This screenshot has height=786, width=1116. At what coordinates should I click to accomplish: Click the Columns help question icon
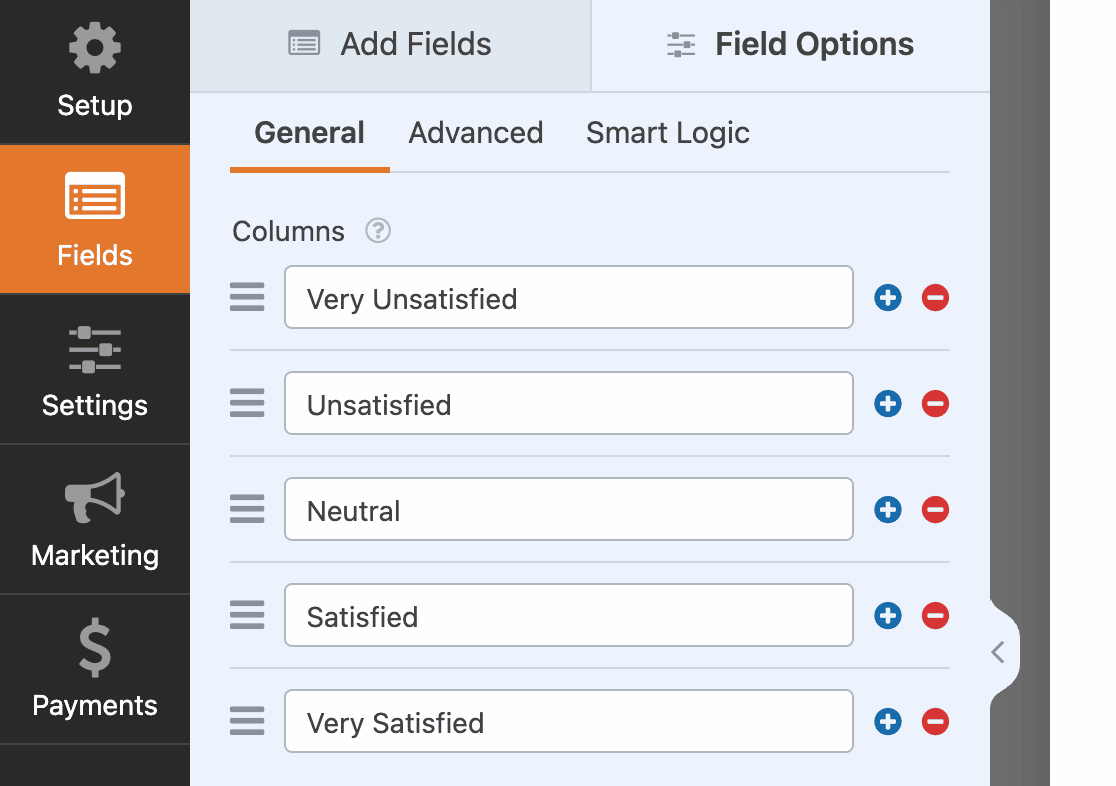[377, 231]
